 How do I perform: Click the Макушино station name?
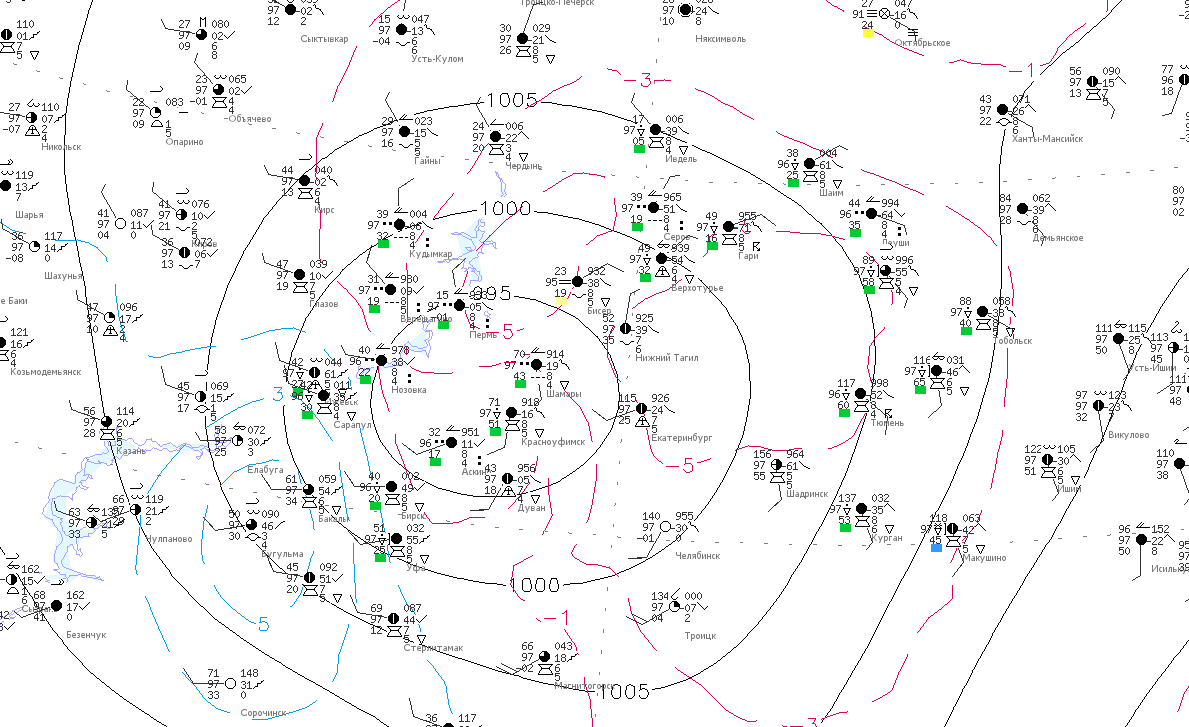click(x=984, y=558)
